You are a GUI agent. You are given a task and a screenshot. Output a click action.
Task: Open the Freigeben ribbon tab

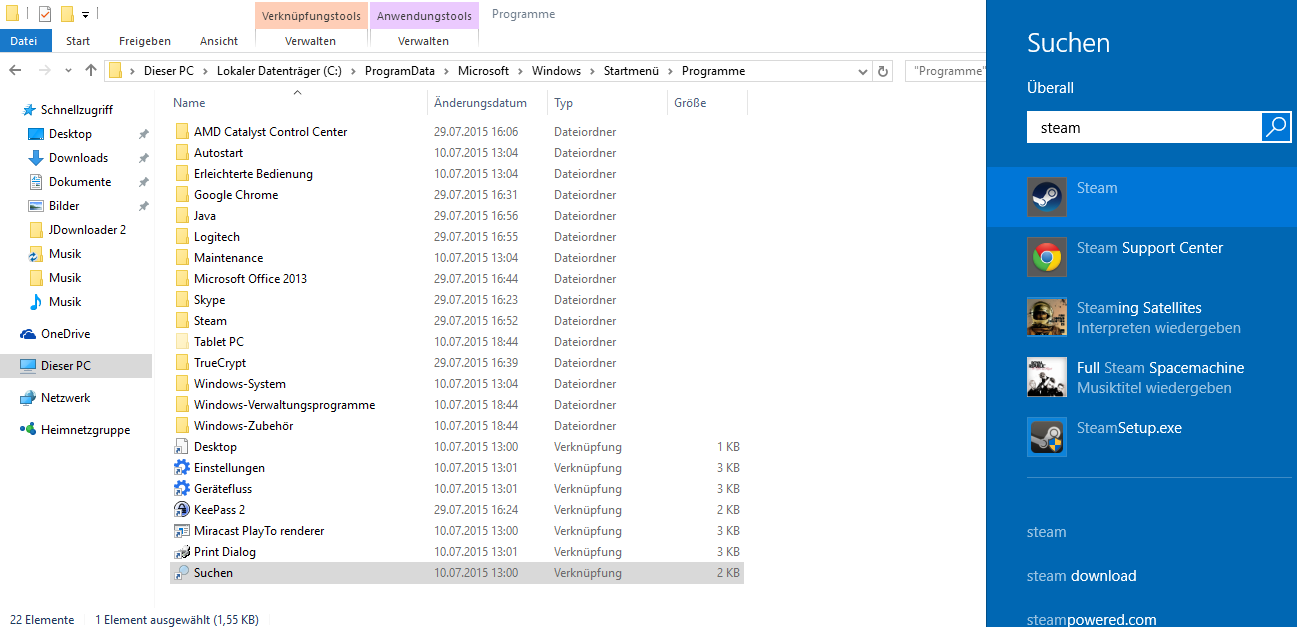tap(145, 41)
